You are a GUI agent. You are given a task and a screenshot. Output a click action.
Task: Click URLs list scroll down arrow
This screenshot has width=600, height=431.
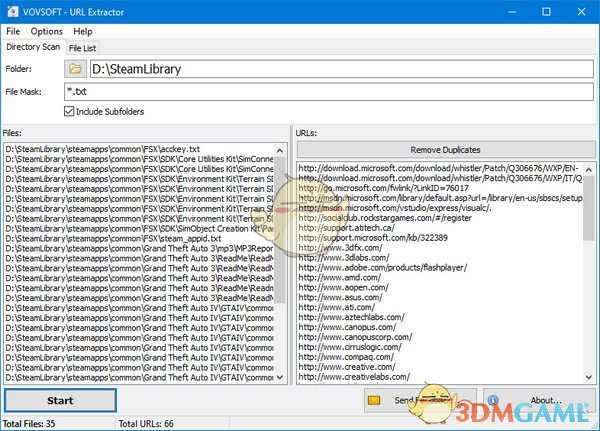tap(589, 377)
